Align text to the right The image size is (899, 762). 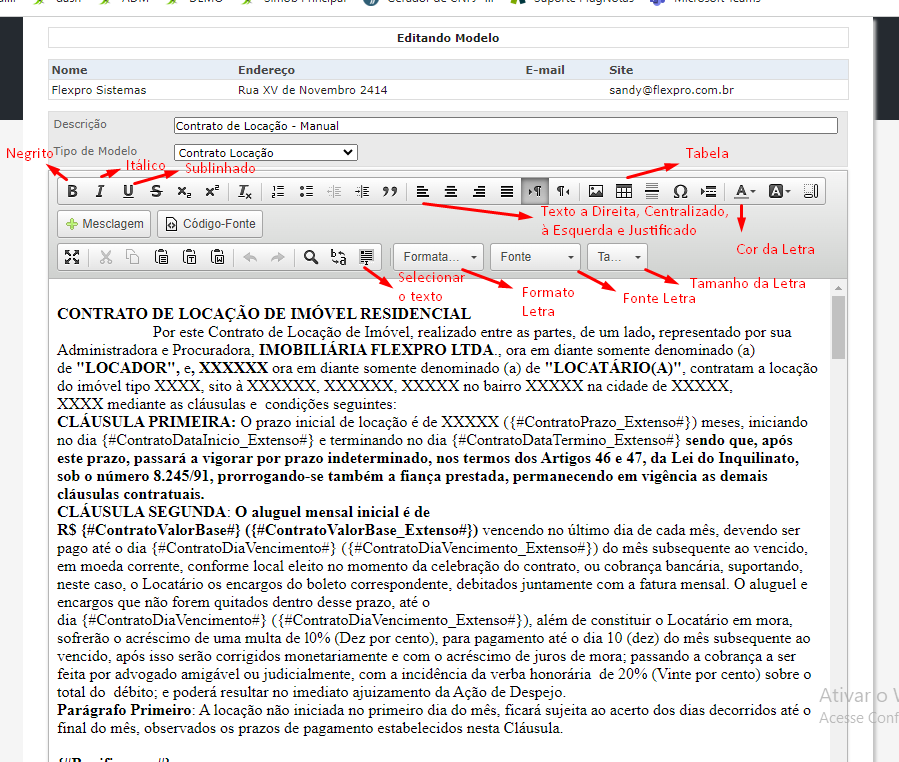pos(479,192)
